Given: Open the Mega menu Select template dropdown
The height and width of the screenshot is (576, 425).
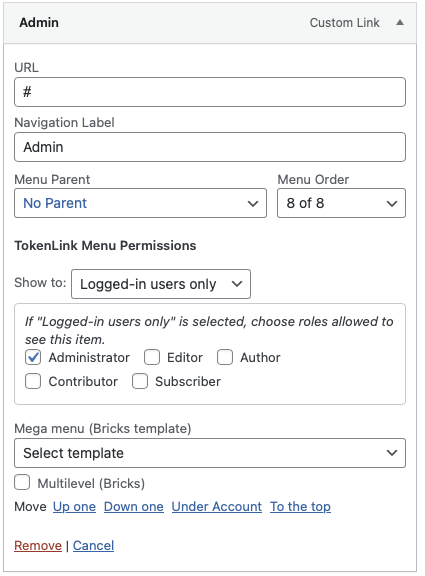Looking at the screenshot, I should coord(210,453).
